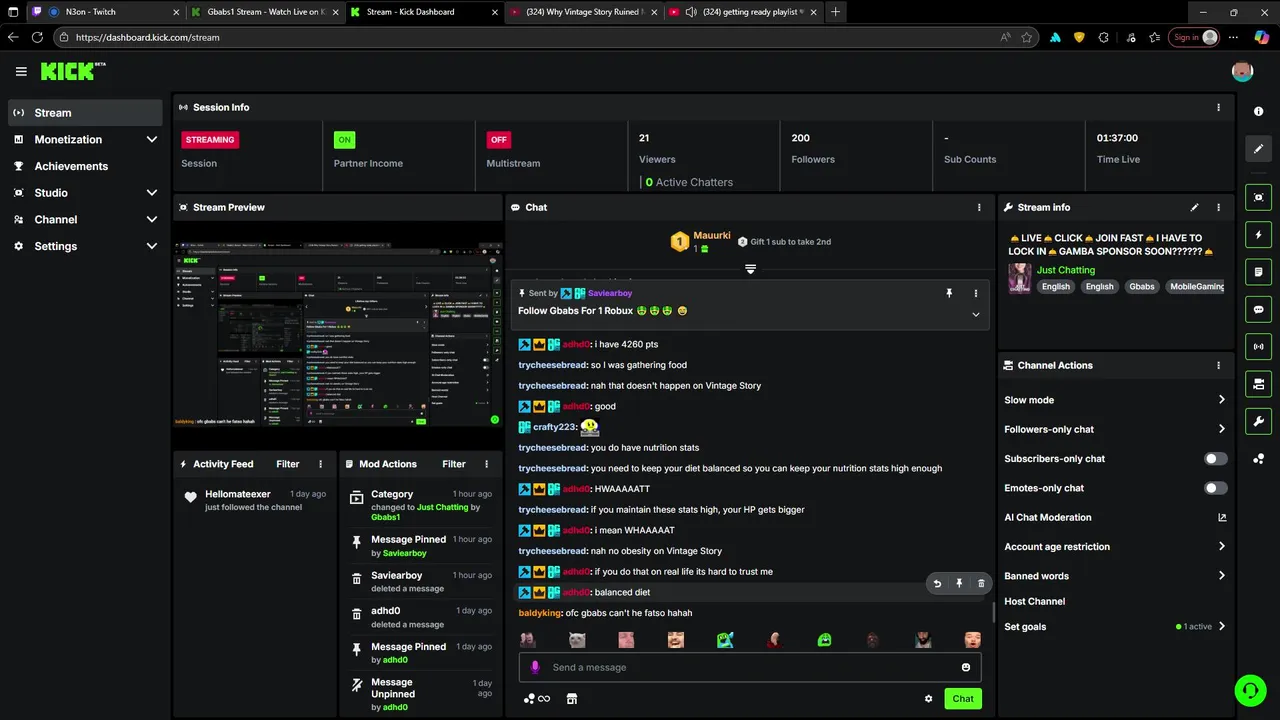This screenshot has height=720, width=1280.
Task: Click the wrench icon in right sidebar
Action: (1259, 421)
